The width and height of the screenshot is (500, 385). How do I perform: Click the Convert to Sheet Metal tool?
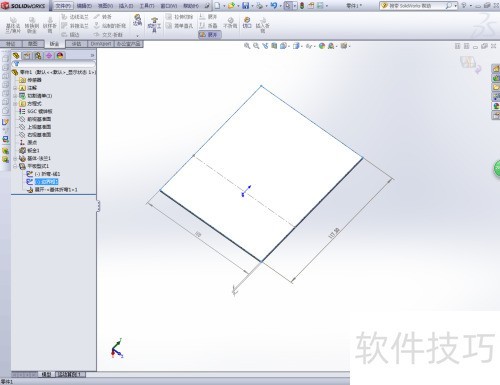coord(32,25)
